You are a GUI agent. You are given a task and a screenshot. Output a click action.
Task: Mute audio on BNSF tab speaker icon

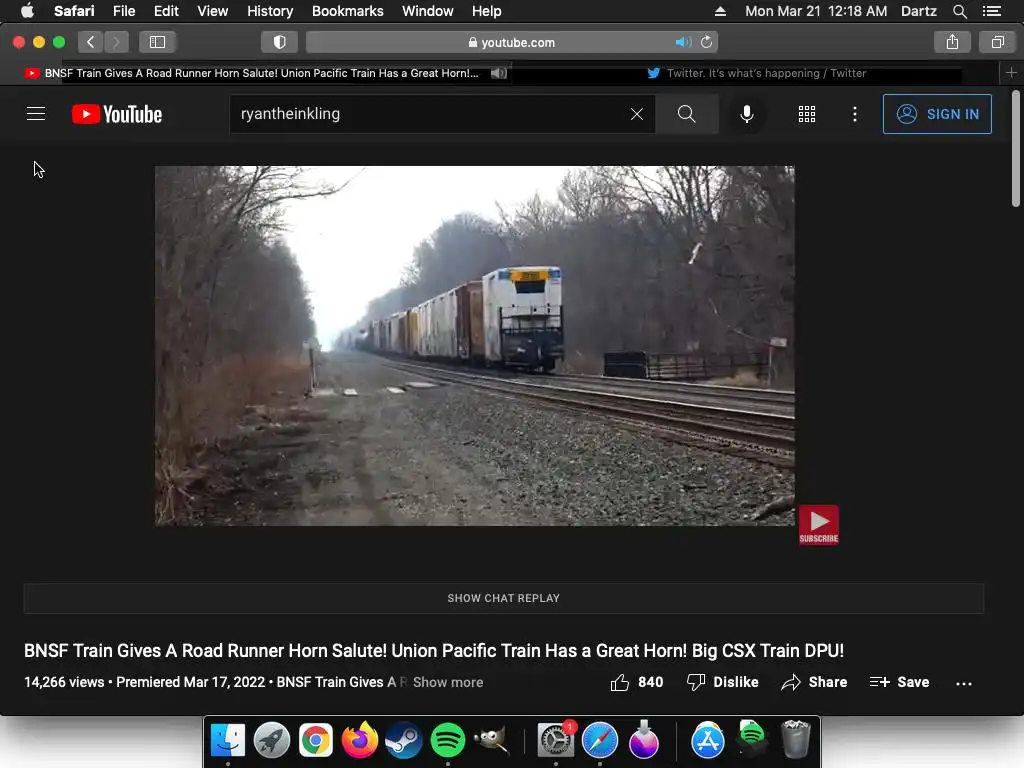[499, 73]
